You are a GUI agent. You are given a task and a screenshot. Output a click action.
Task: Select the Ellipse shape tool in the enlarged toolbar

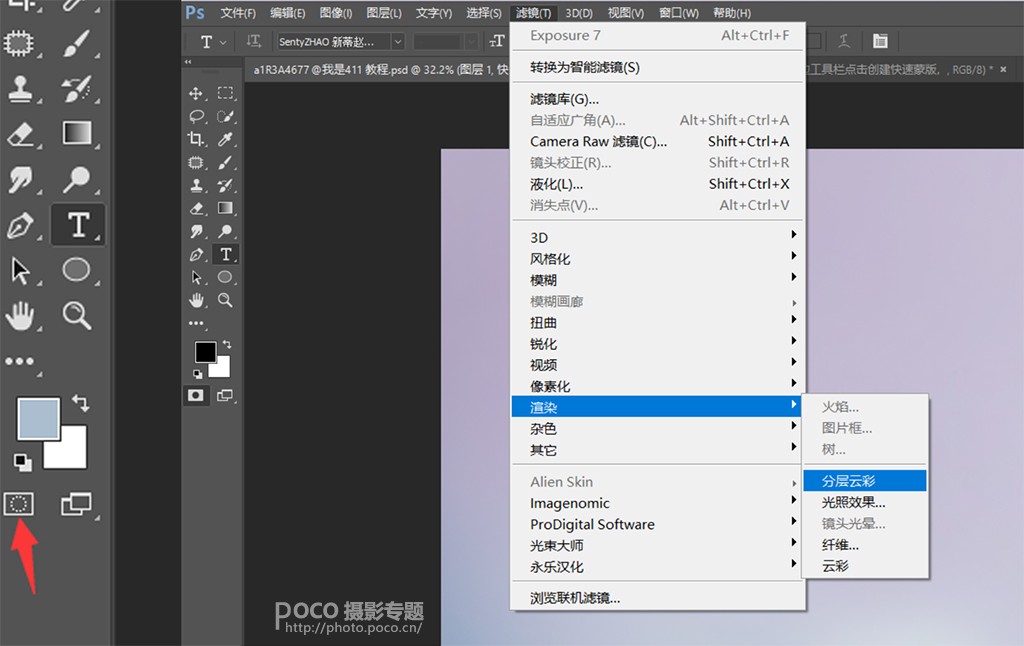click(76, 269)
